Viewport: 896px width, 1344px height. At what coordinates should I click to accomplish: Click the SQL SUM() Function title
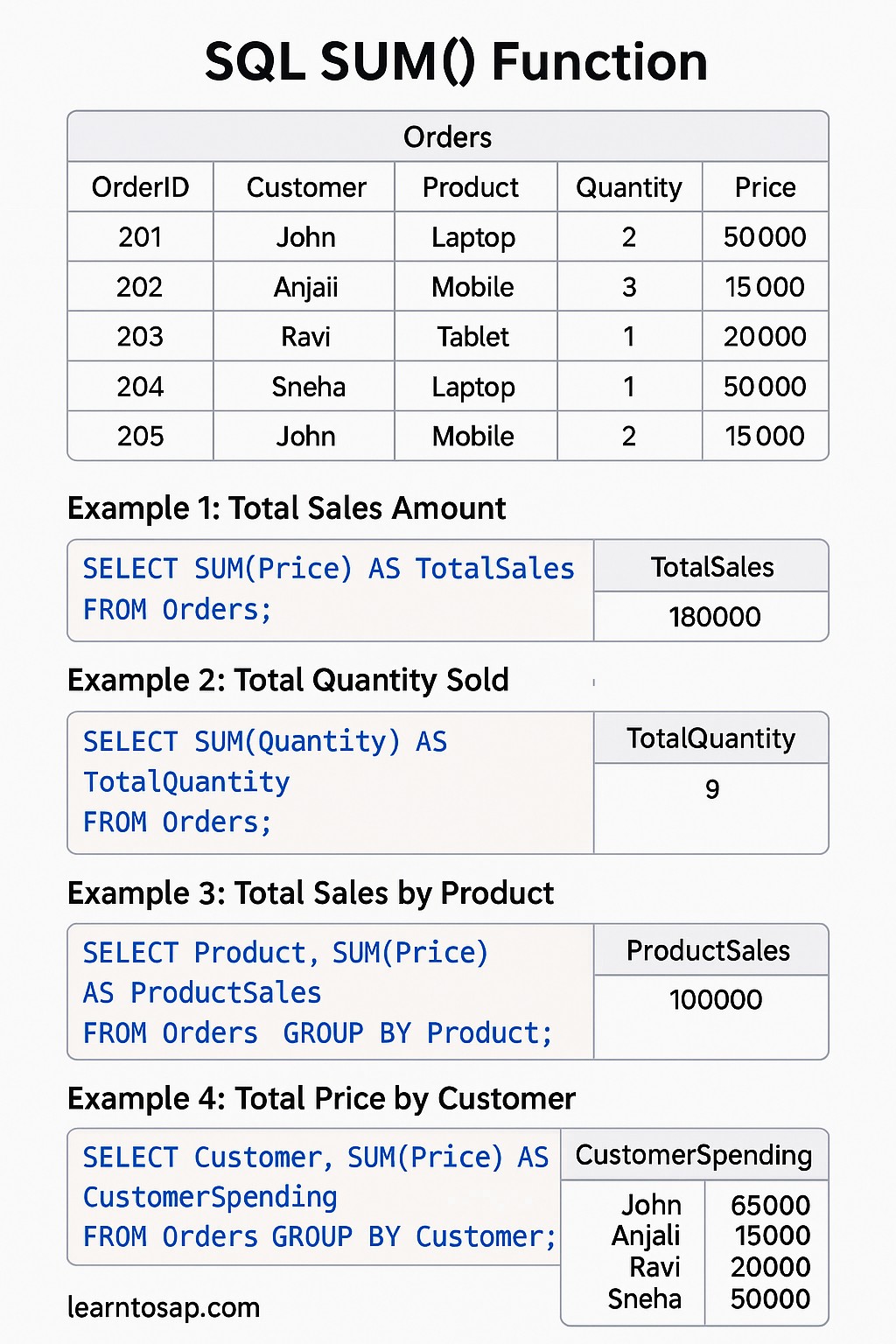(x=455, y=62)
